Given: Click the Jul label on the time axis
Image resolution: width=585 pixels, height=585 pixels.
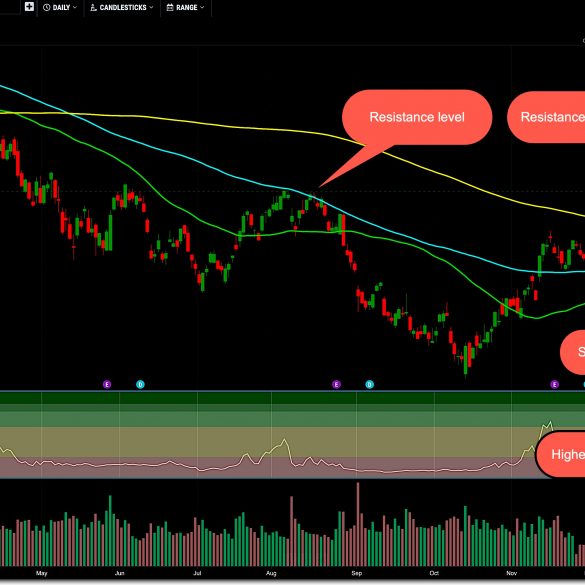Looking at the screenshot, I should 197,573.
